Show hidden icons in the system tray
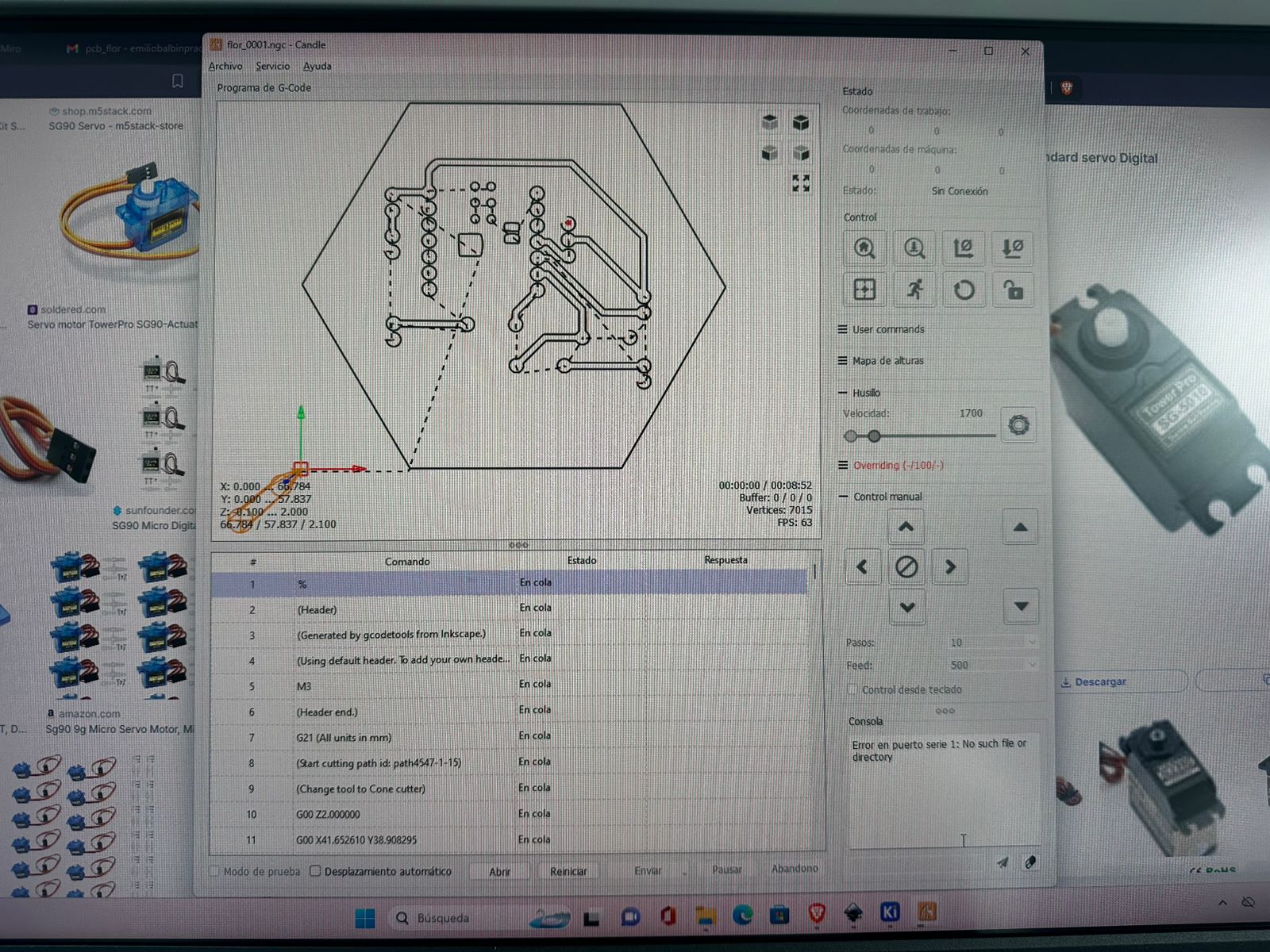Image resolution: width=1270 pixels, height=952 pixels. coord(1222,903)
